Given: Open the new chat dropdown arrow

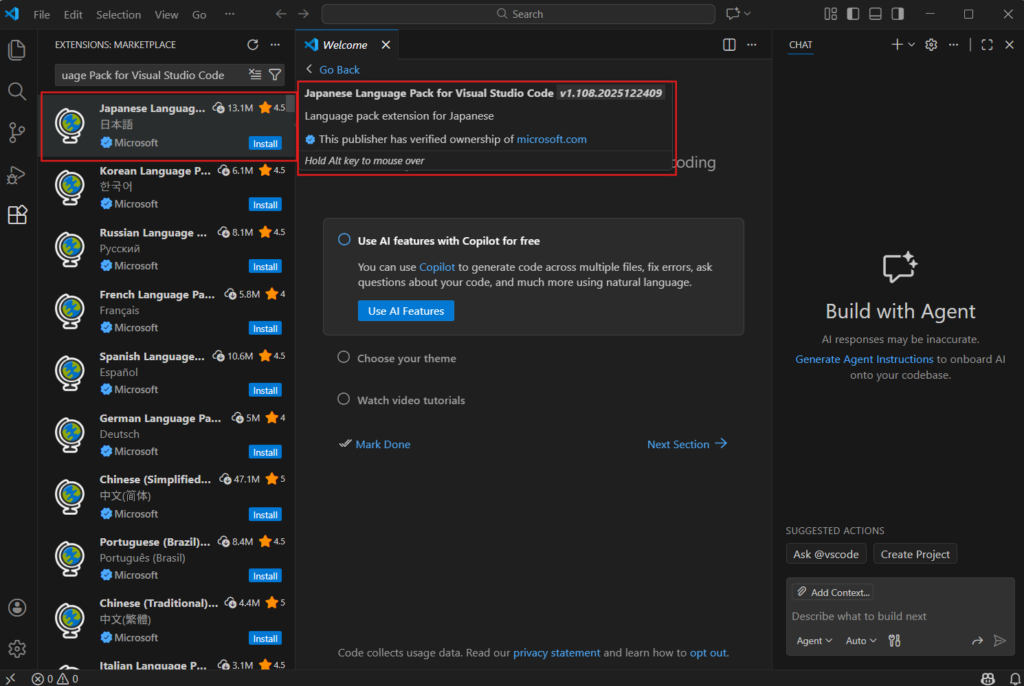Looking at the screenshot, I should click(911, 45).
